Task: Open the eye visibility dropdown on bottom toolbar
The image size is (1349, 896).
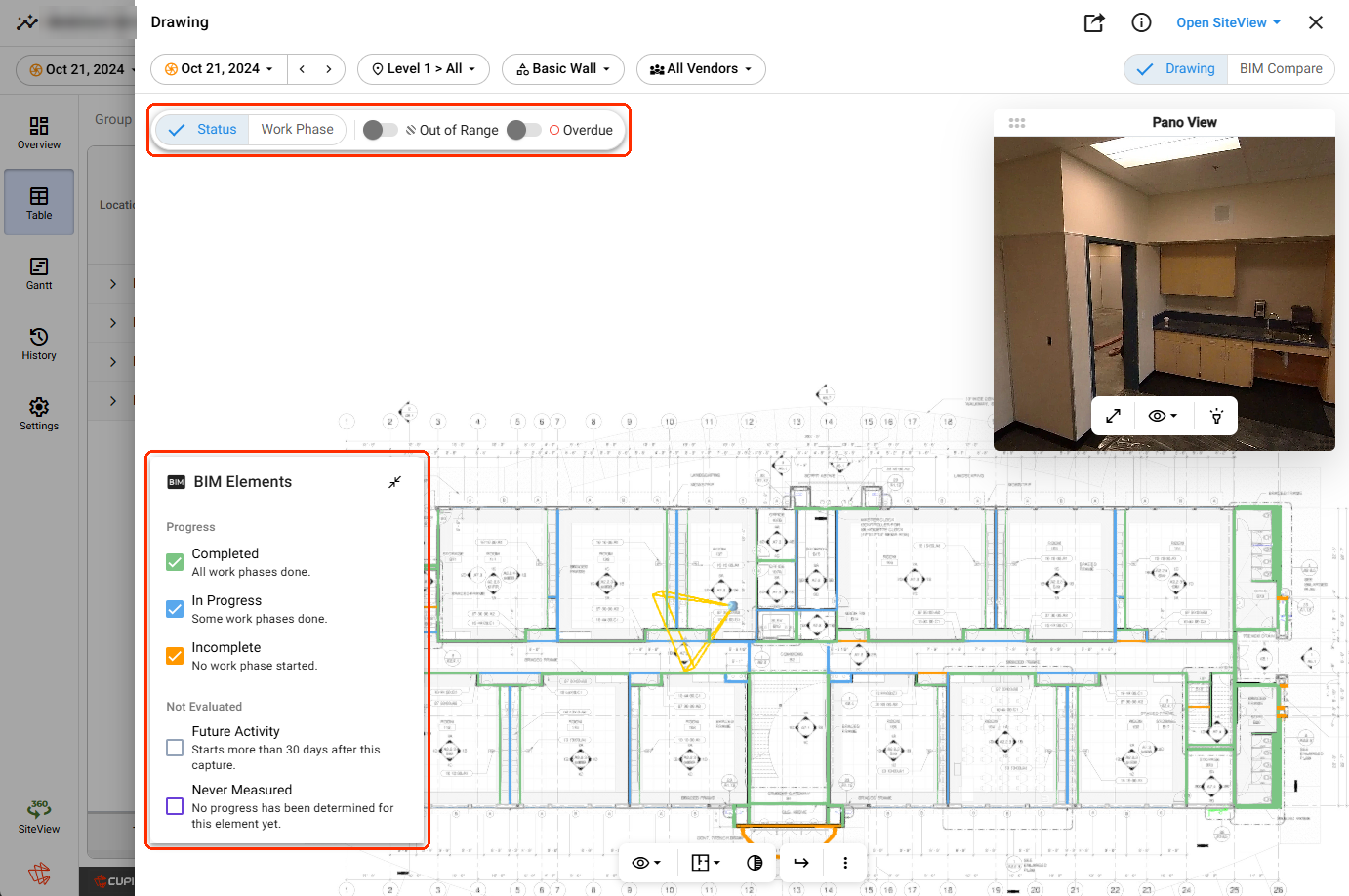Action: point(646,863)
